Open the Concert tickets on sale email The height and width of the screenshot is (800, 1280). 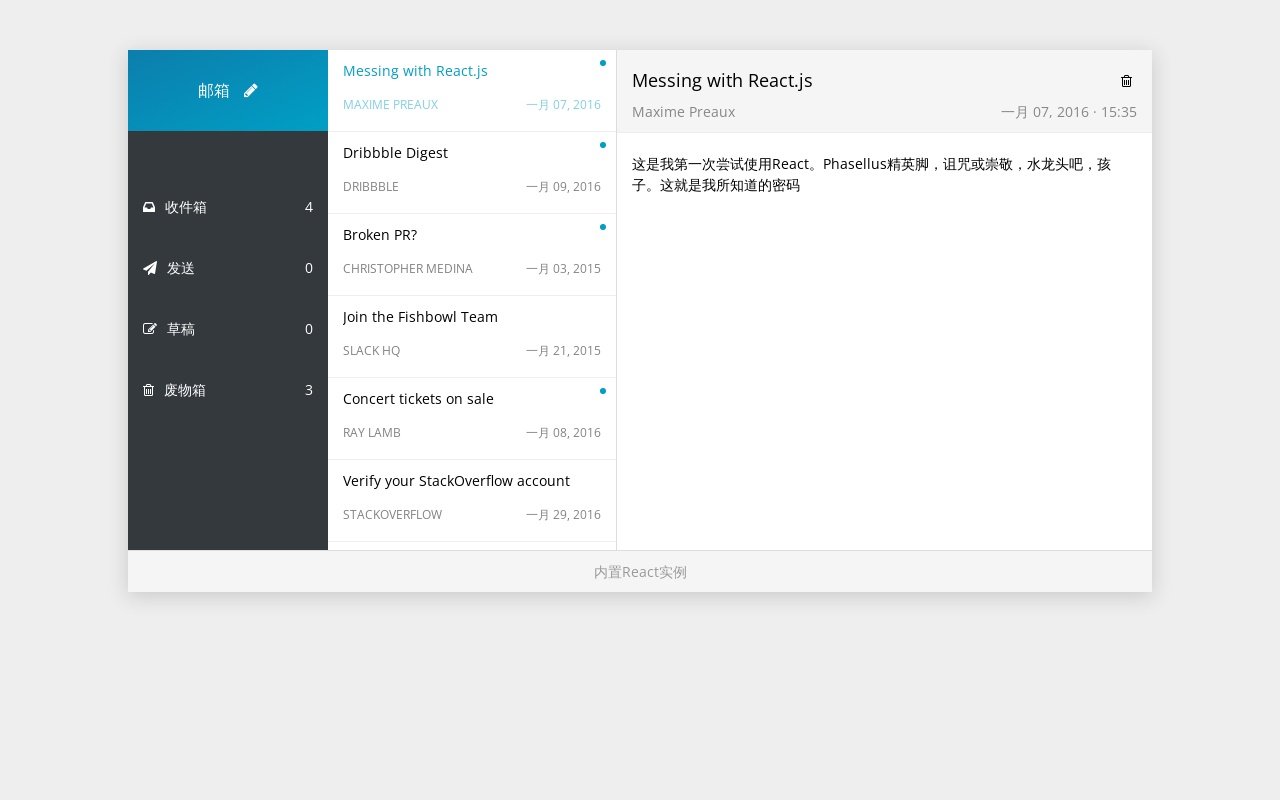click(x=472, y=419)
